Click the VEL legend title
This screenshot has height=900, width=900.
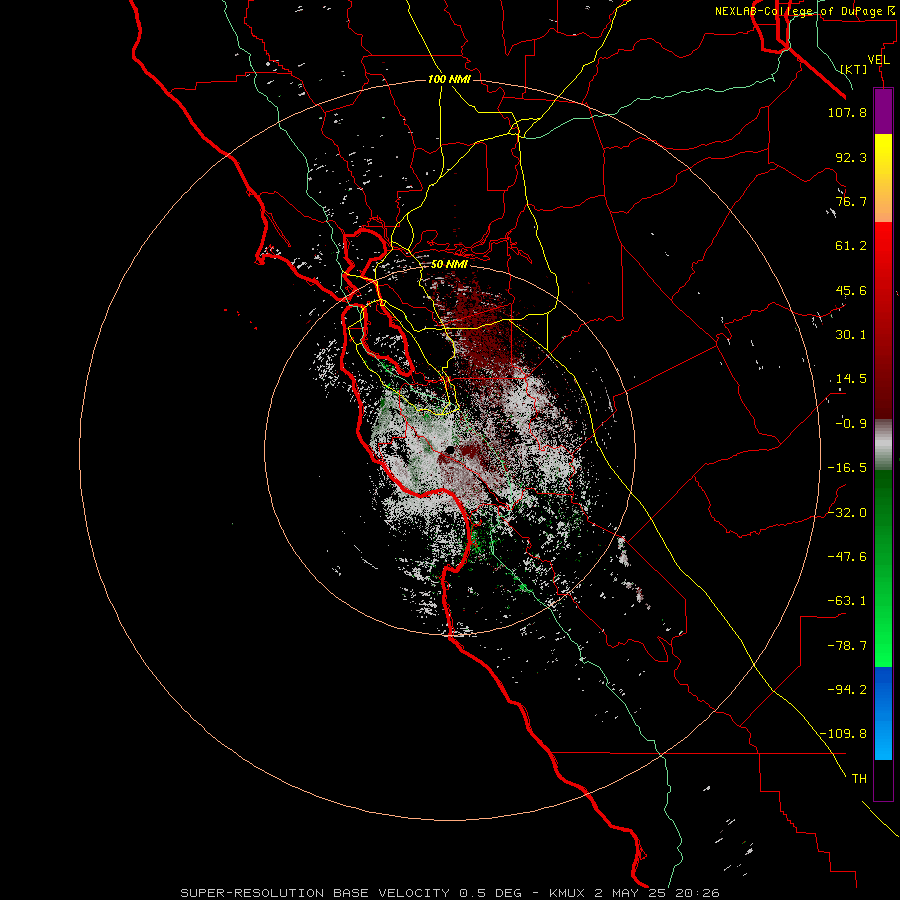879,60
